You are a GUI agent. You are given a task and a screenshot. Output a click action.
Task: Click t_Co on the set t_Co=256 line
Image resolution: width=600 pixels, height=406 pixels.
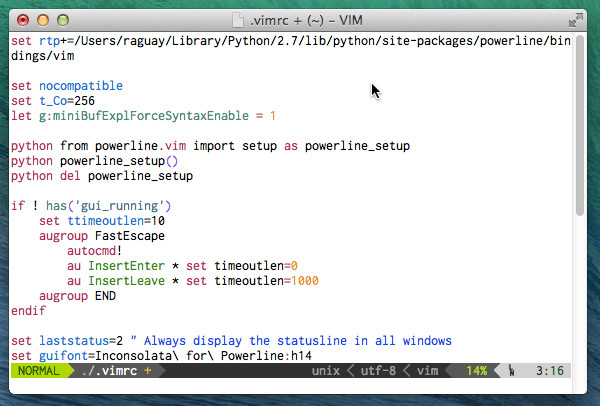(x=53, y=101)
